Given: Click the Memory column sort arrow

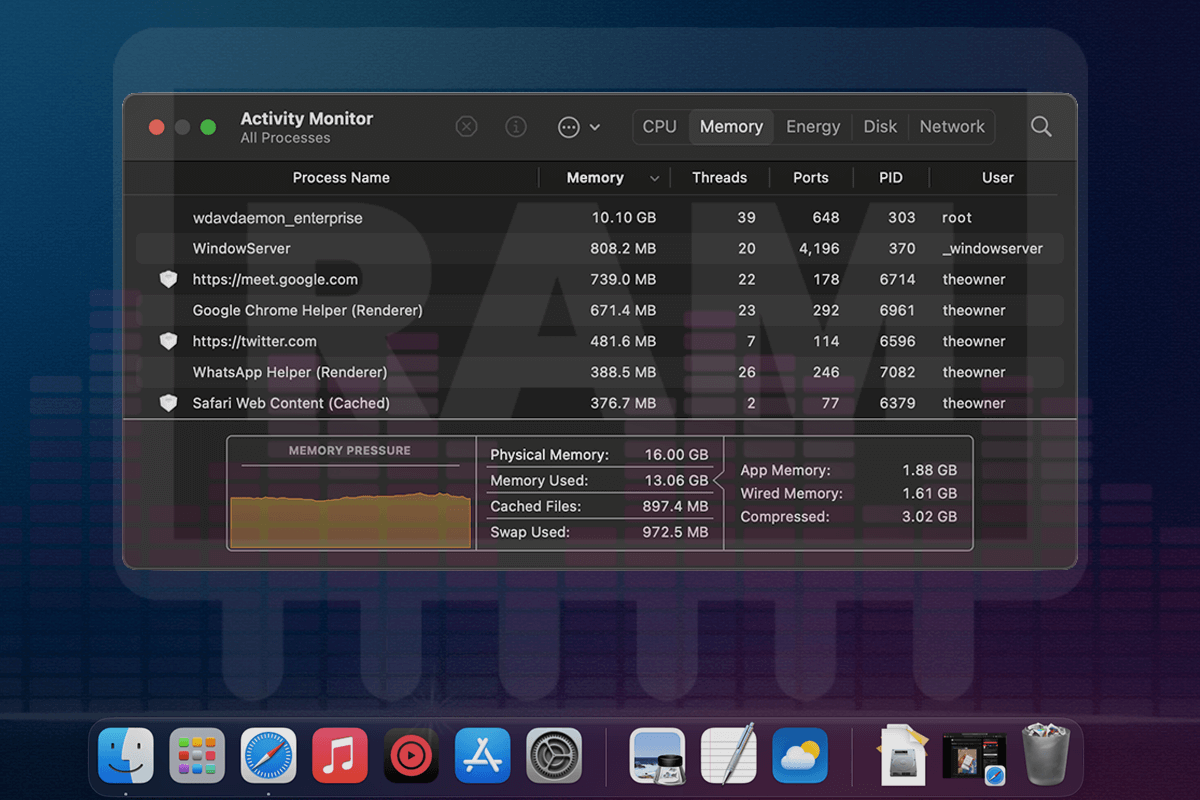Looking at the screenshot, I should (x=654, y=177).
